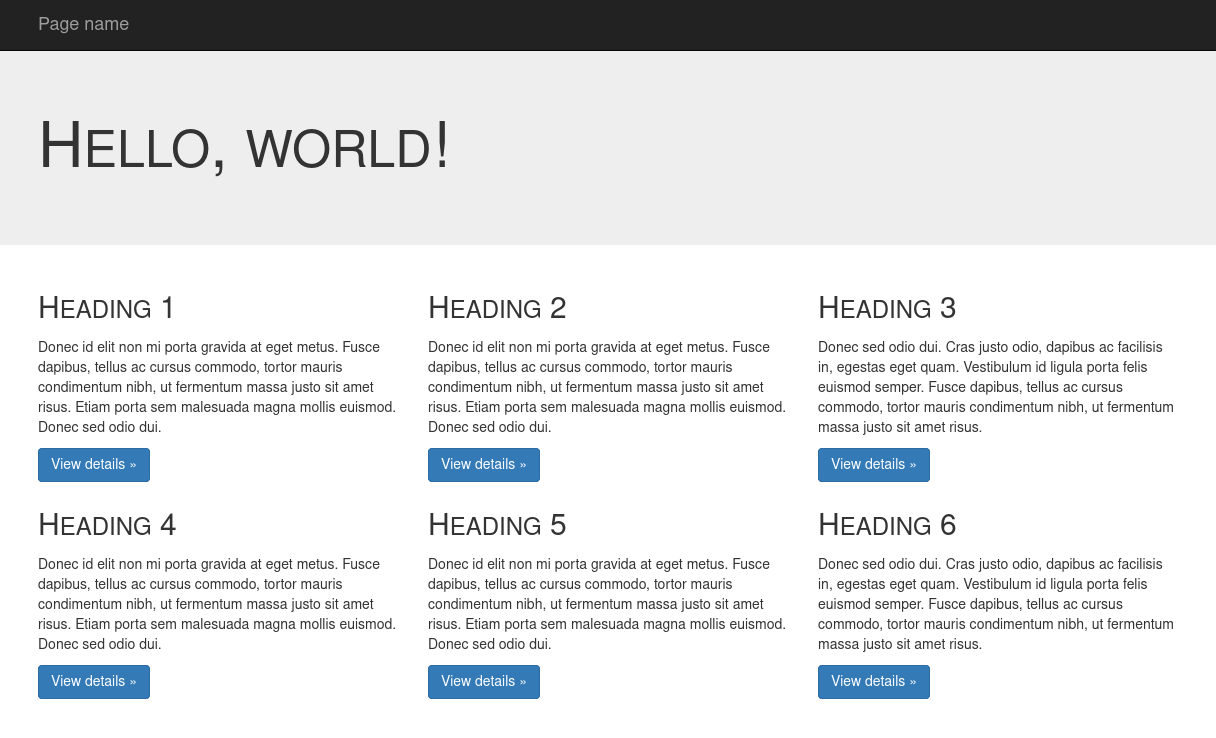Select View details below Heading 3
Viewport: 1216px width, 738px height.
click(873, 465)
